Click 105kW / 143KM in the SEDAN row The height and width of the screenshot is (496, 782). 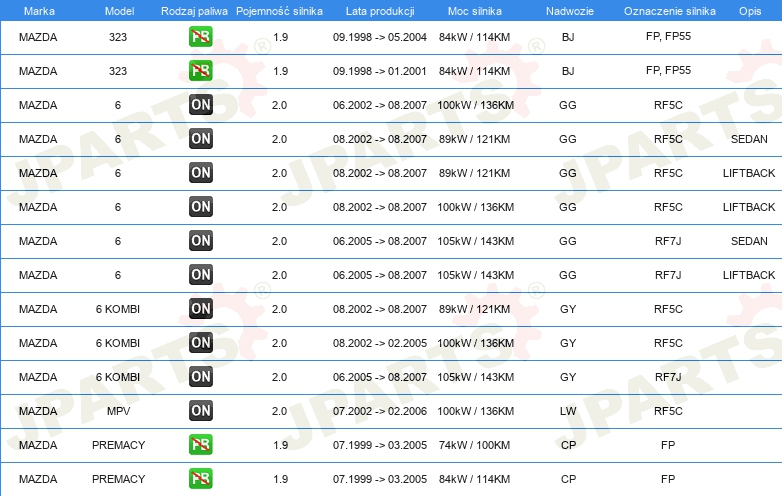[x=475, y=241]
